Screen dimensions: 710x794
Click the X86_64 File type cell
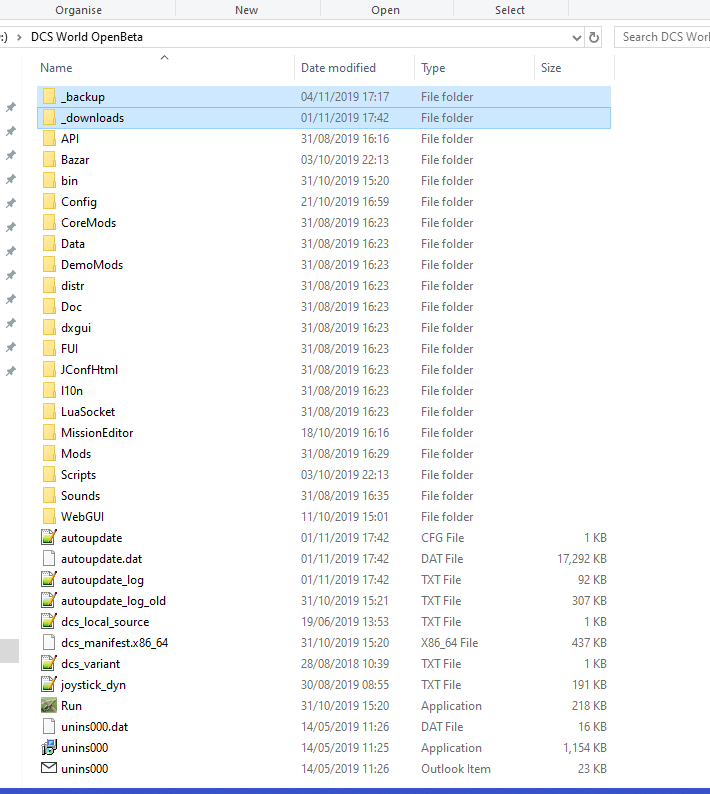coord(449,643)
